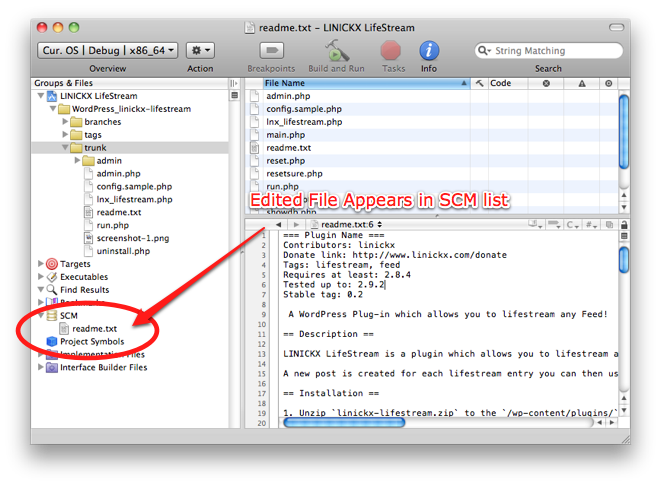
Task: Click the SCM database icon
Action: click(52, 316)
